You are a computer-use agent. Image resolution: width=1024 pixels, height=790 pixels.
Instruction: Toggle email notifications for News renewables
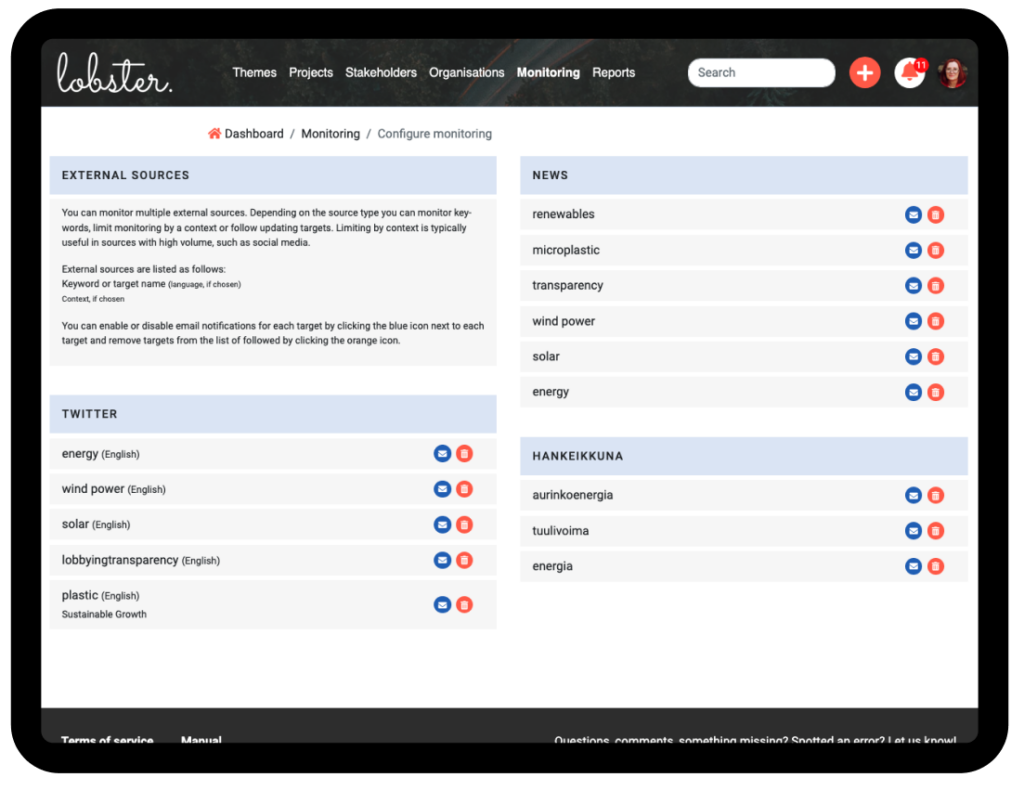point(913,215)
